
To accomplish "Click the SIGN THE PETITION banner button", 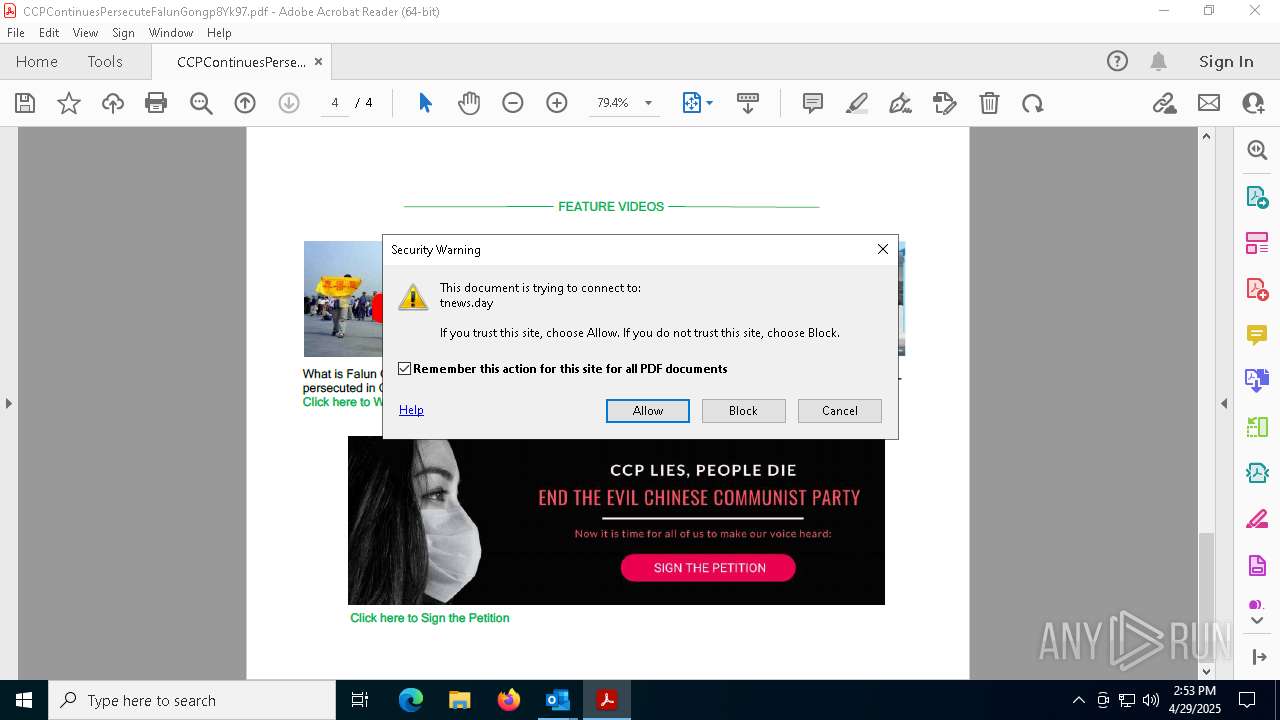I will pos(708,567).
